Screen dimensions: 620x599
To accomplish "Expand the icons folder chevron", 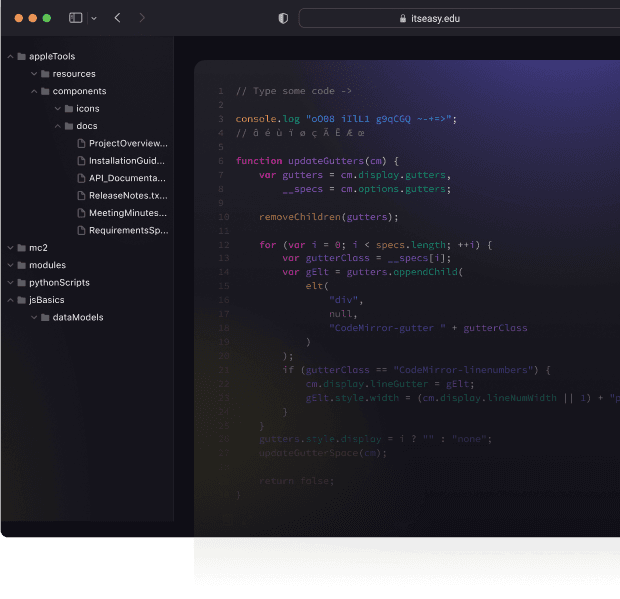I will (x=58, y=109).
